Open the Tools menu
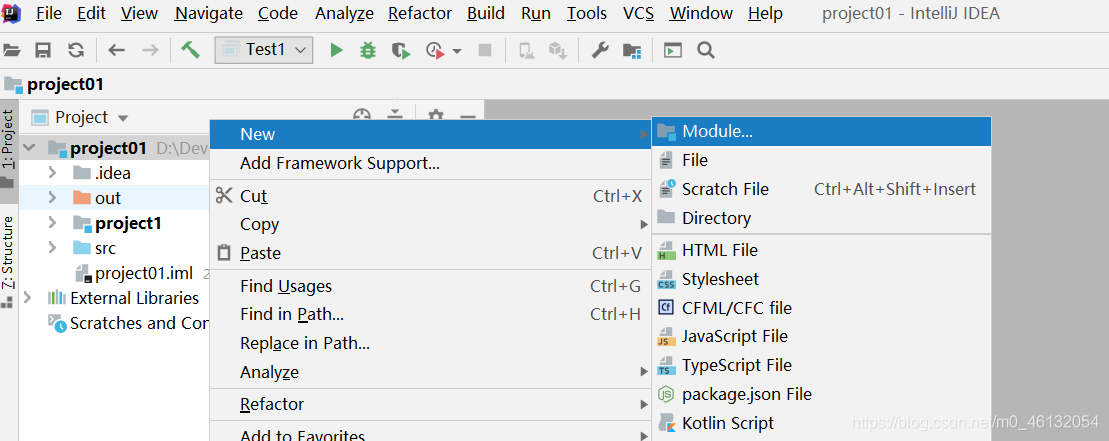Viewport: 1109px width, 441px height. coord(587,13)
